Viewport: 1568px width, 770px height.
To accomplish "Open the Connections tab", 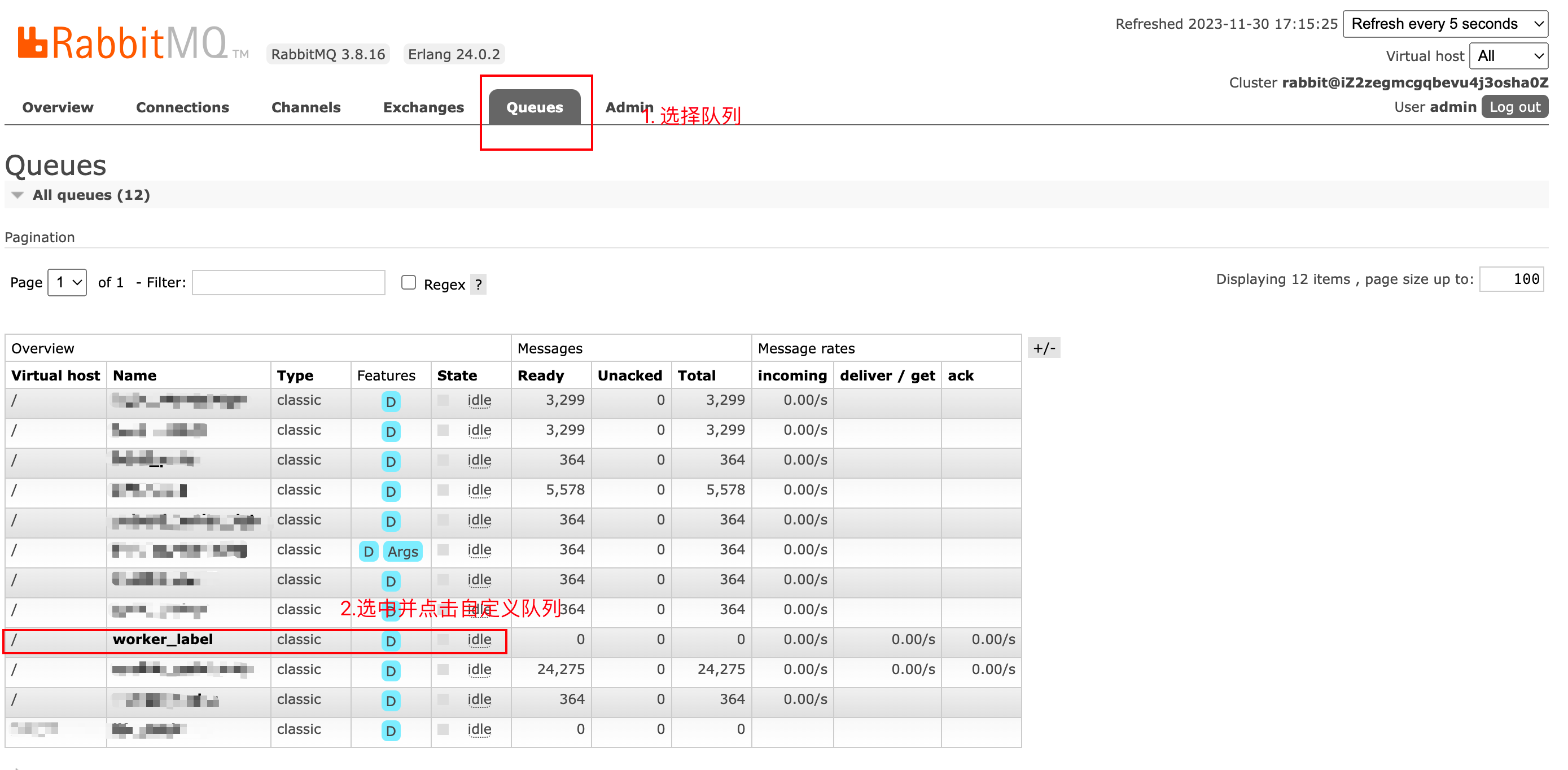I will 182,107.
